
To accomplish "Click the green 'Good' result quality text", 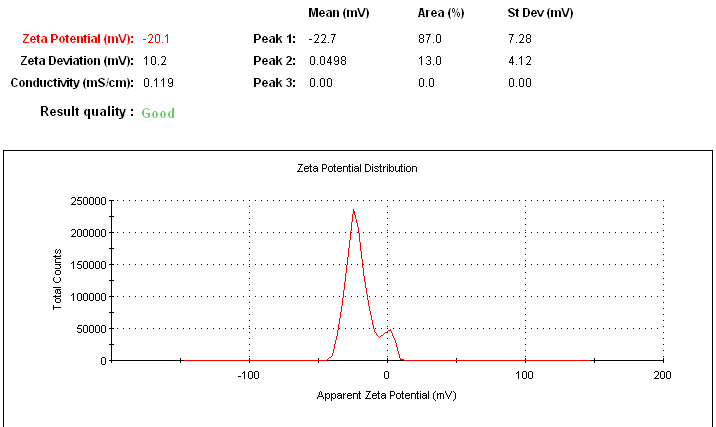I will tap(158, 113).
